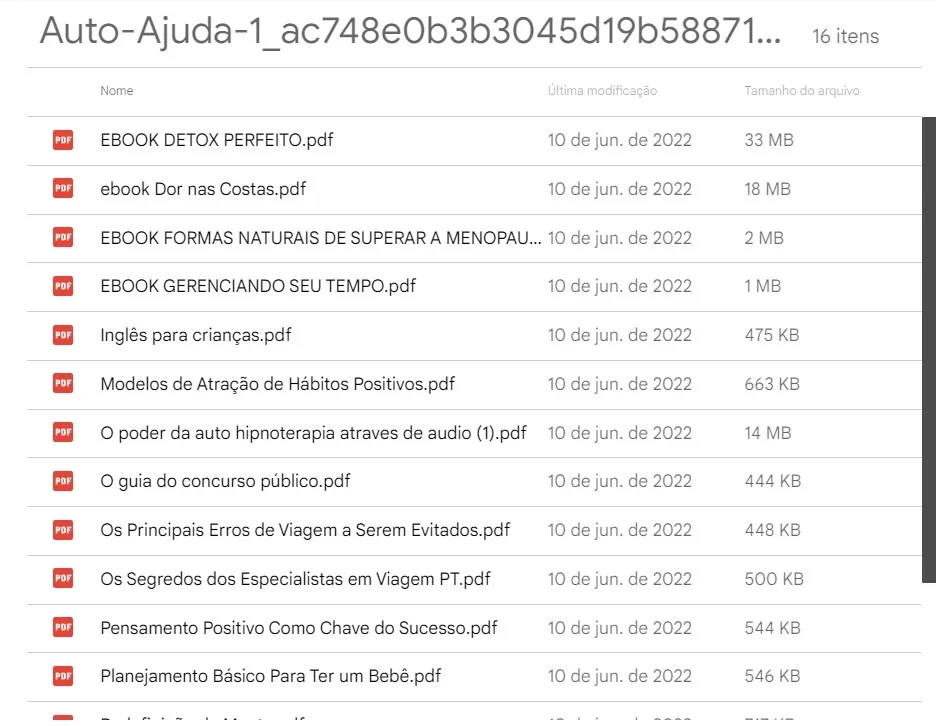Screen dimensions: 936x726
Task: Open Planejamento Básico Para Ter um Bebê.pdf
Action: click(270, 676)
